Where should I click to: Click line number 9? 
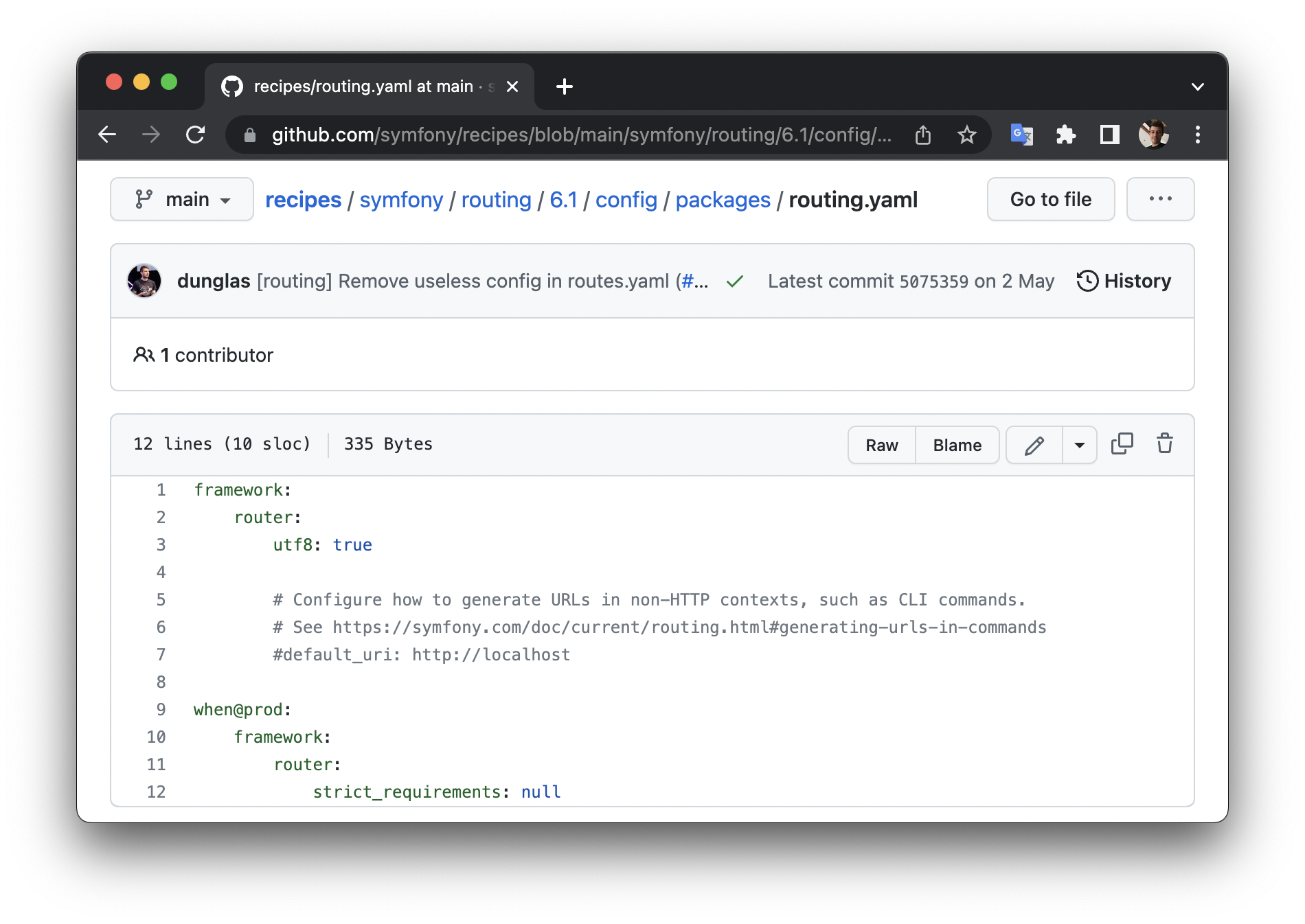click(161, 710)
